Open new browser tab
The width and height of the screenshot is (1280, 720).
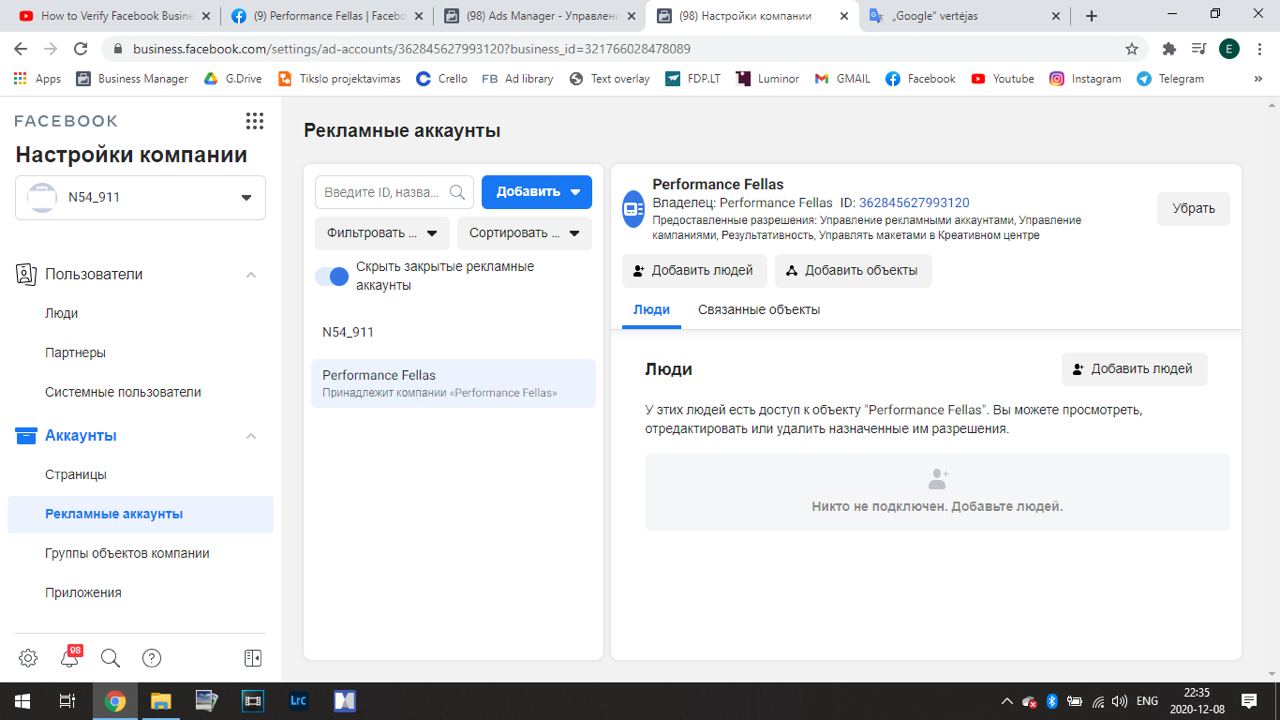coord(1091,16)
